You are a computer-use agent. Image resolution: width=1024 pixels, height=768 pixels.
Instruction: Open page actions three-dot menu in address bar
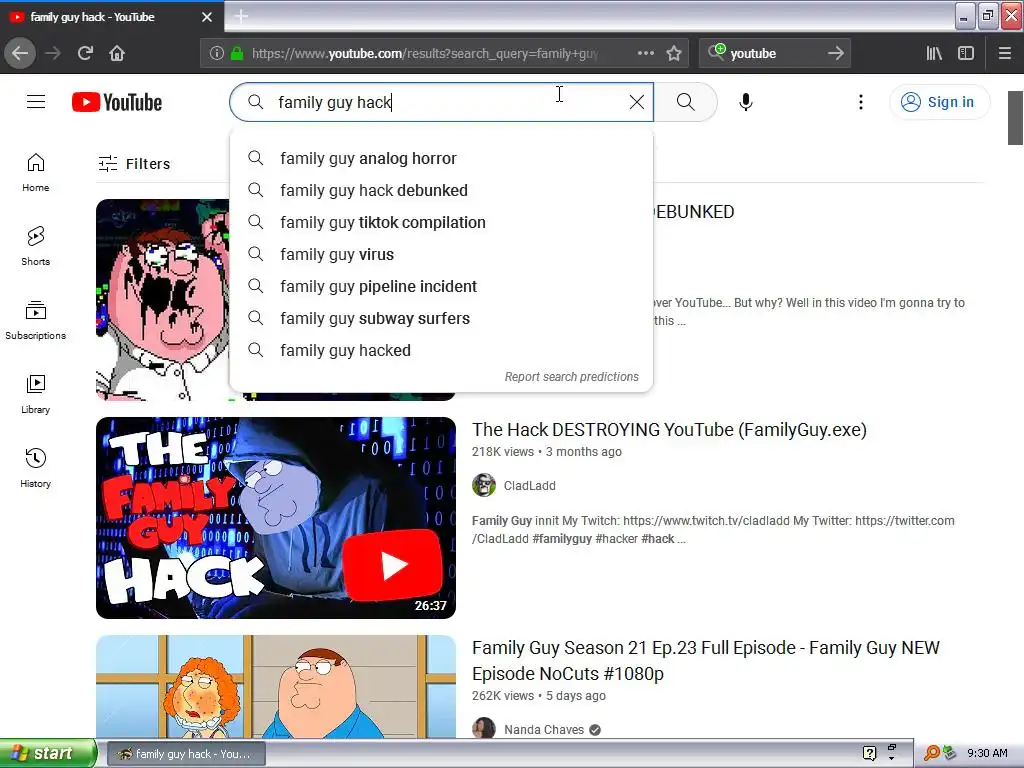pyautogui.click(x=646, y=54)
